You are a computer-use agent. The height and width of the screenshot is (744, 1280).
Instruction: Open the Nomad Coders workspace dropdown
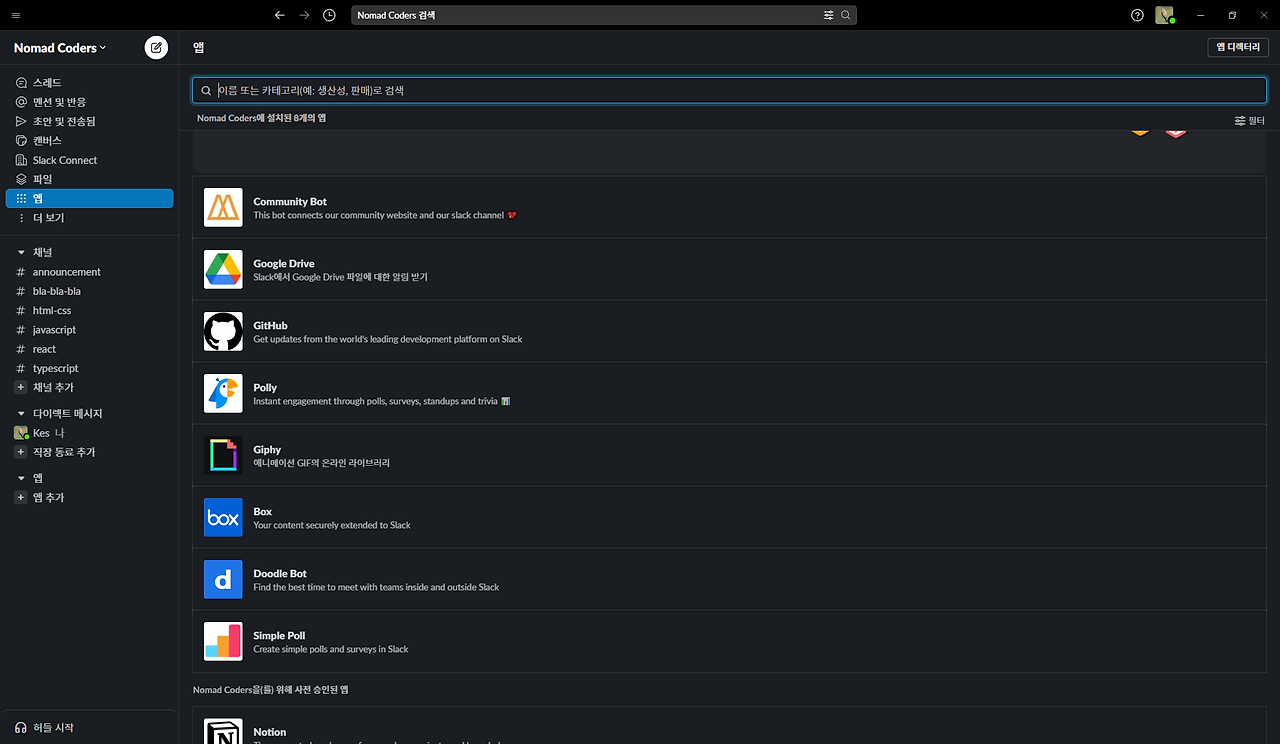coord(60,48)
